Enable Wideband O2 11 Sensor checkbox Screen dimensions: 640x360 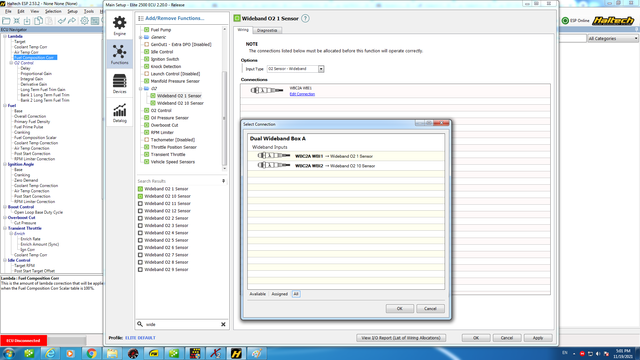(x=140, y=204)
